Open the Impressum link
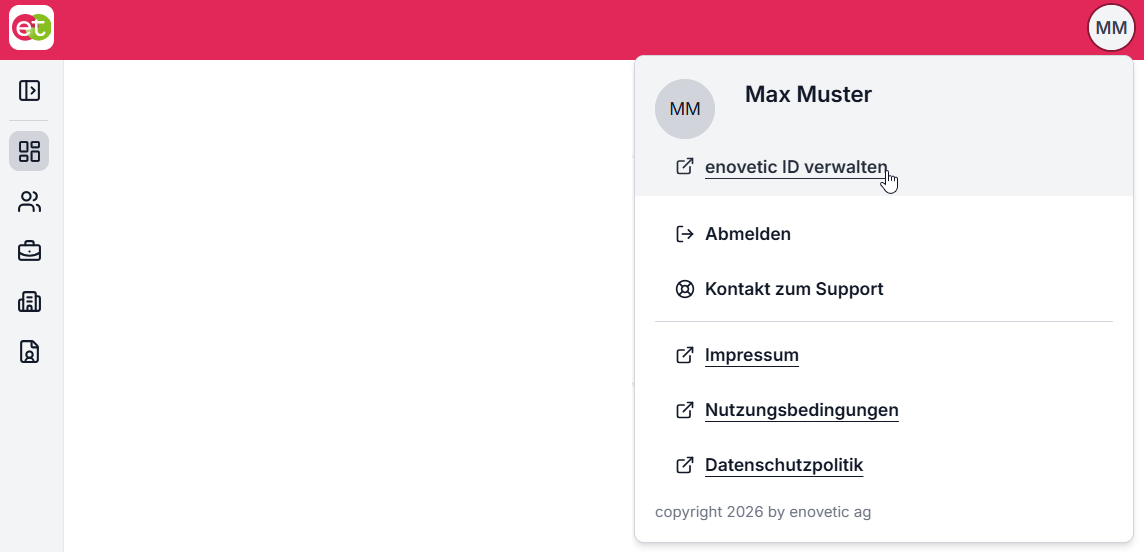Viewport: 1144px width, 552px height. pyautogui.click(x=751, y=356)
